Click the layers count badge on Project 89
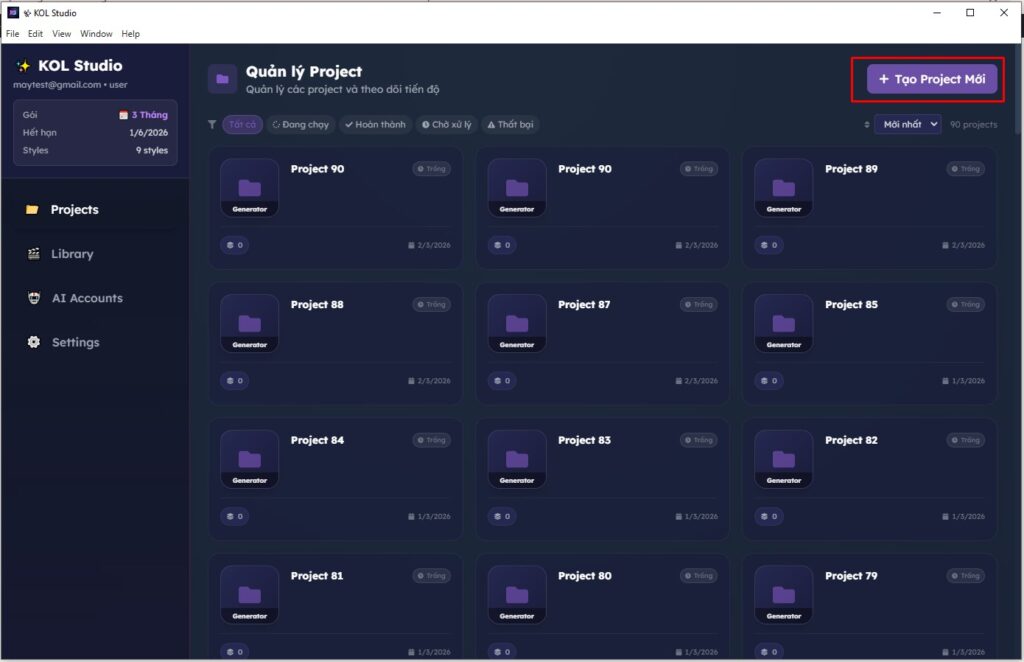 coord(768,245)
